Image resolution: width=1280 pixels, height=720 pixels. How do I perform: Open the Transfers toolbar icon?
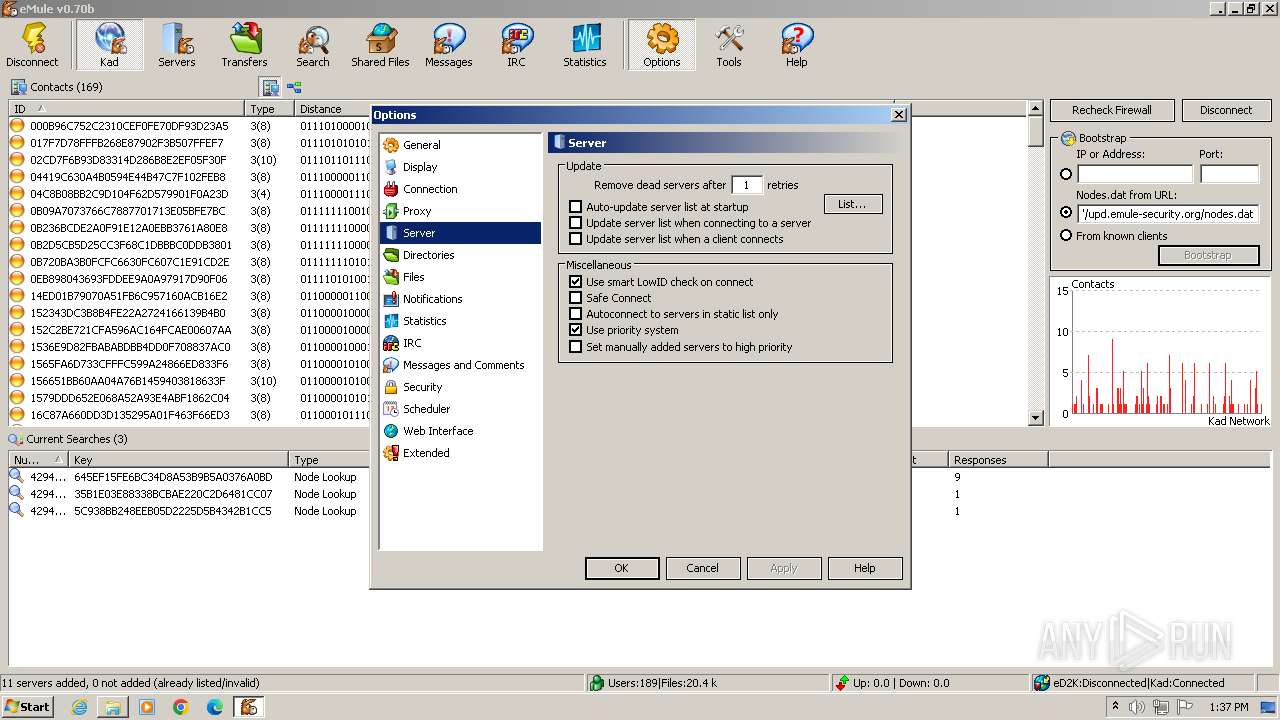tap(245, 45)
